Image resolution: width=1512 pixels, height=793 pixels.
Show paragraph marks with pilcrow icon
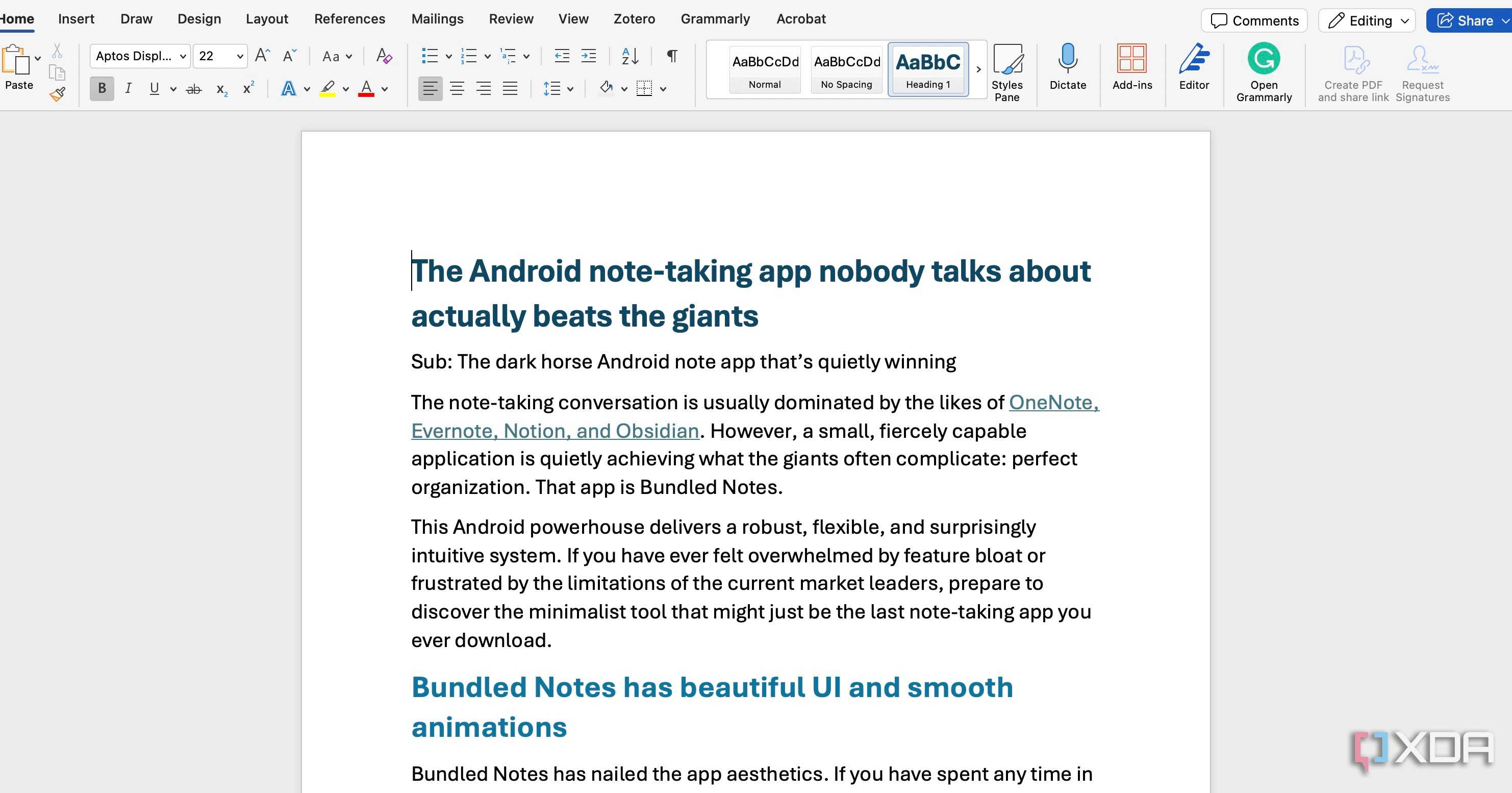pos(672,56)
